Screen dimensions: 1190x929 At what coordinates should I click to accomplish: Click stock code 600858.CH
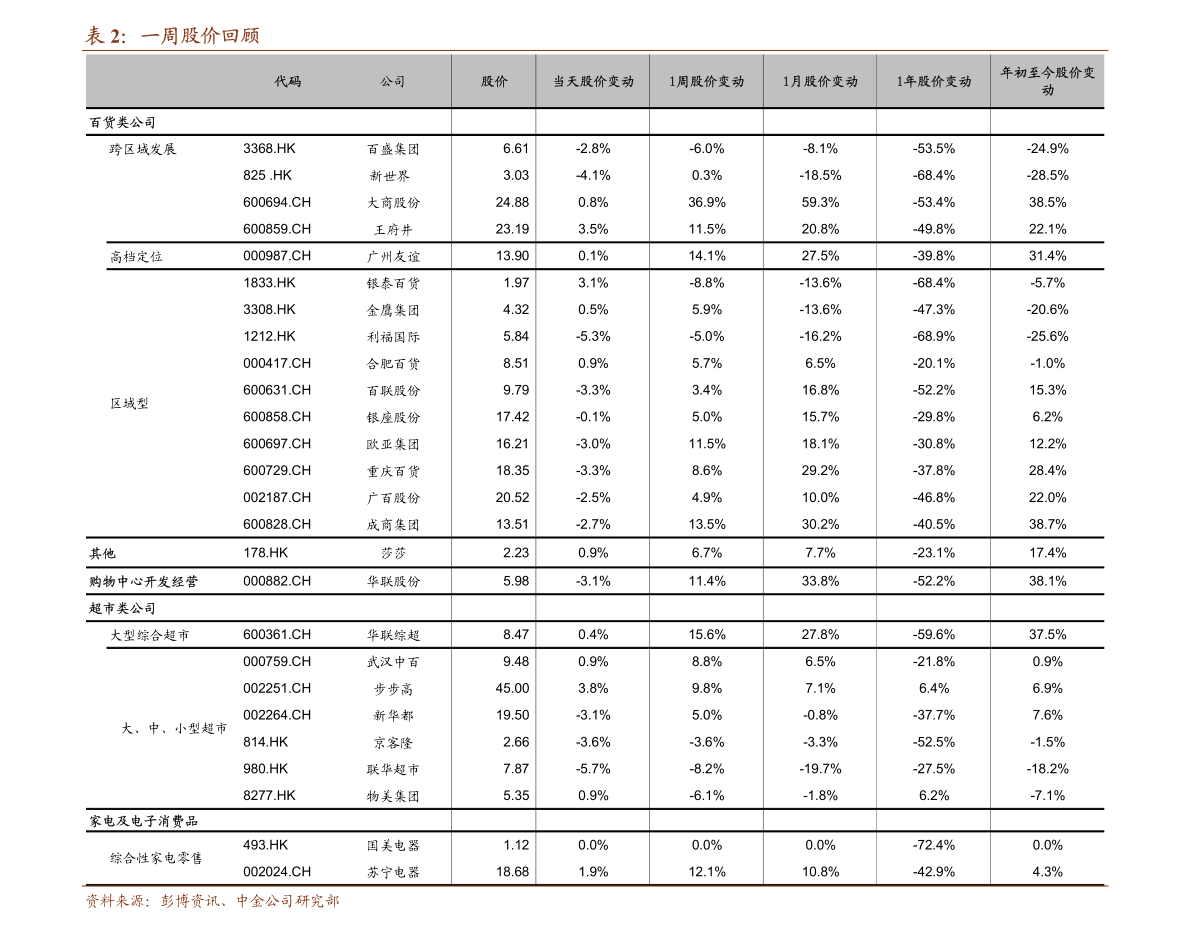click(277, 417)
